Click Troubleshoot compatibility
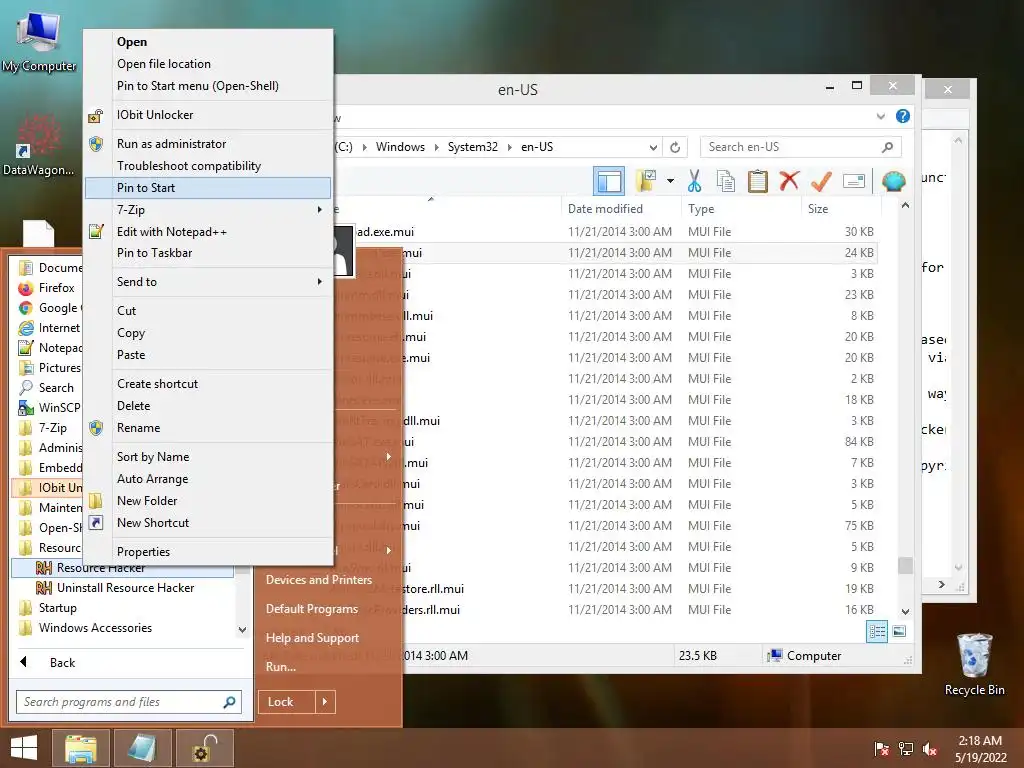 (x=208, y=166)
